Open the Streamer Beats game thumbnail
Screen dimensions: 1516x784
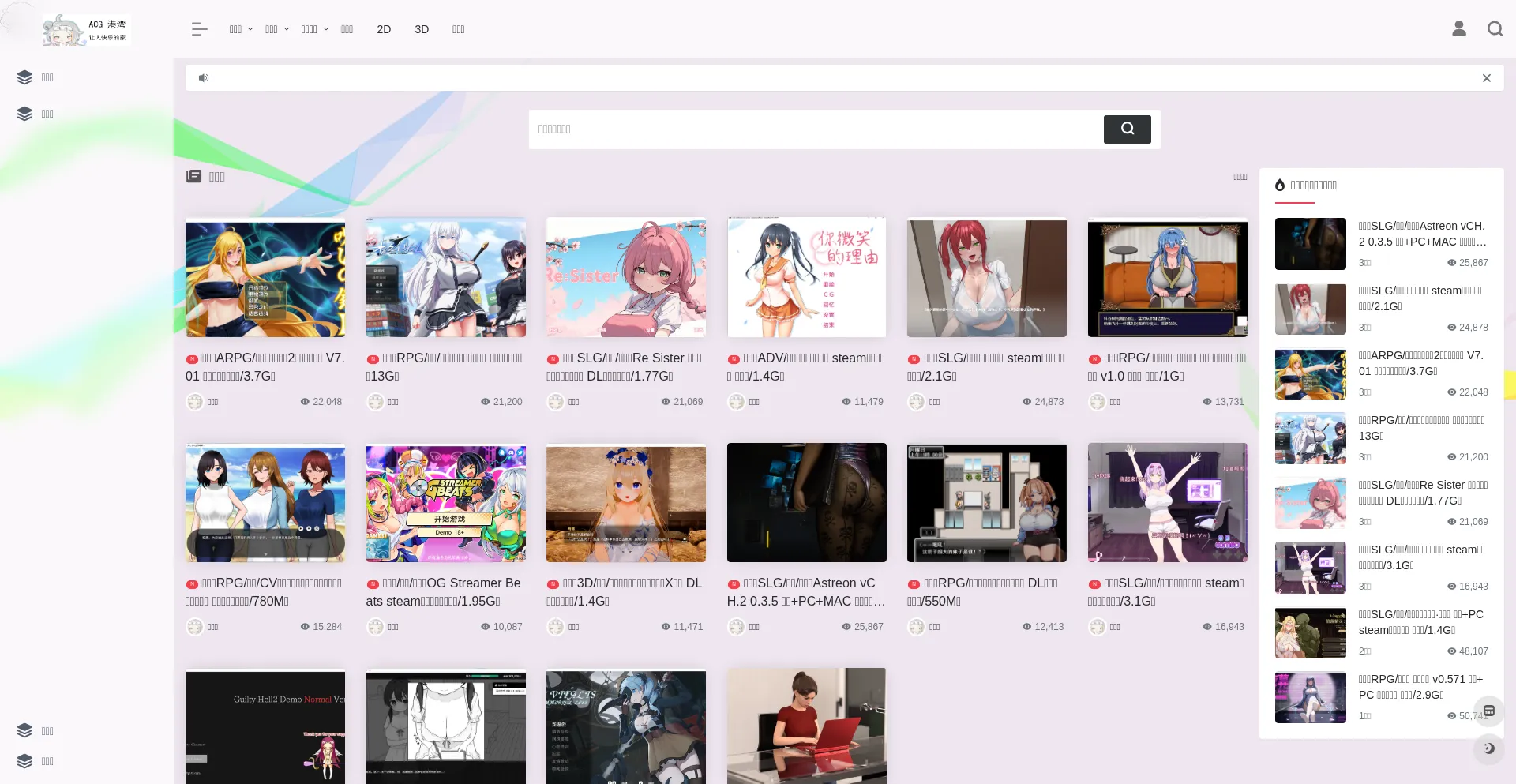[445, 503]
